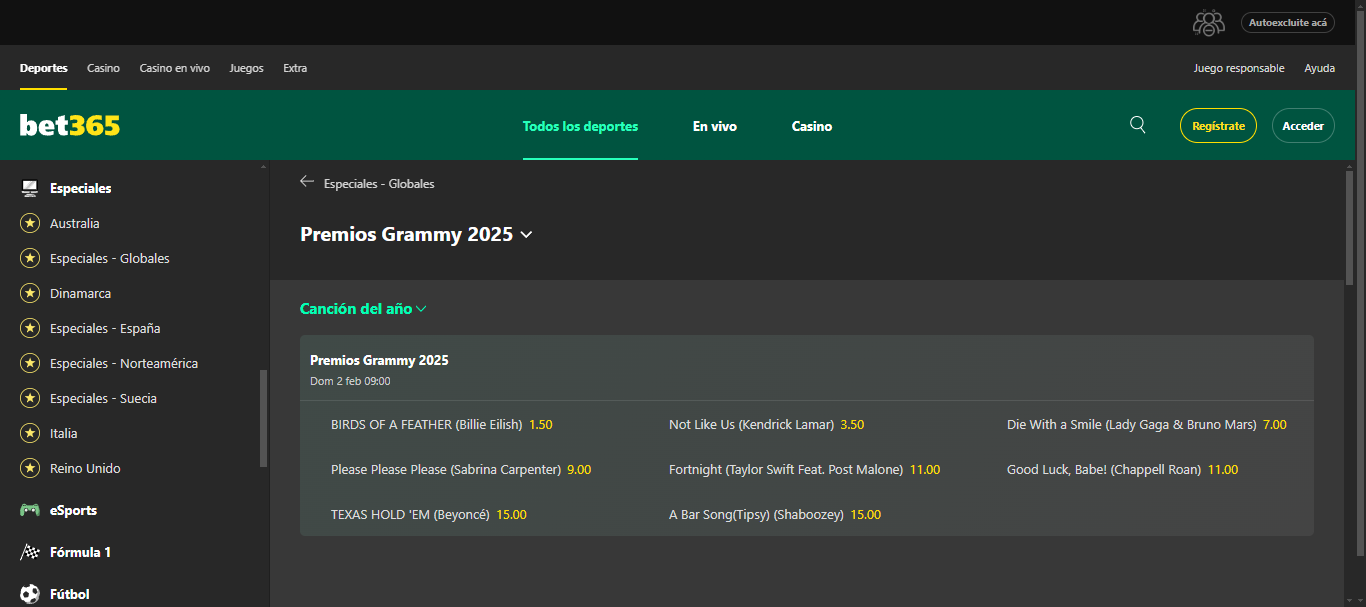The height and width of the screenshot is (607, 1366).
Task: Bet on Die With a Smile at 7.00
Action: [1147, 424]
